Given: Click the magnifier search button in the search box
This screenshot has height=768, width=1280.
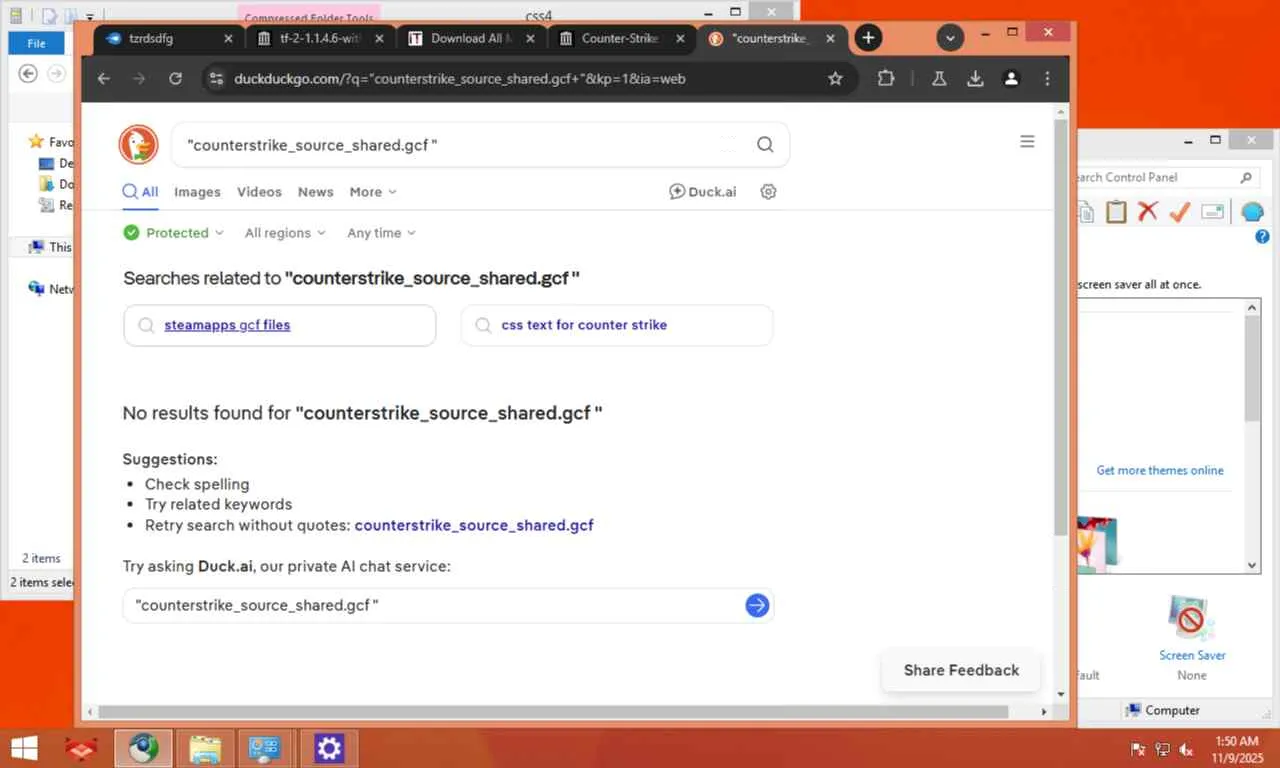Looking at the screenshot, I should point(765,145).
